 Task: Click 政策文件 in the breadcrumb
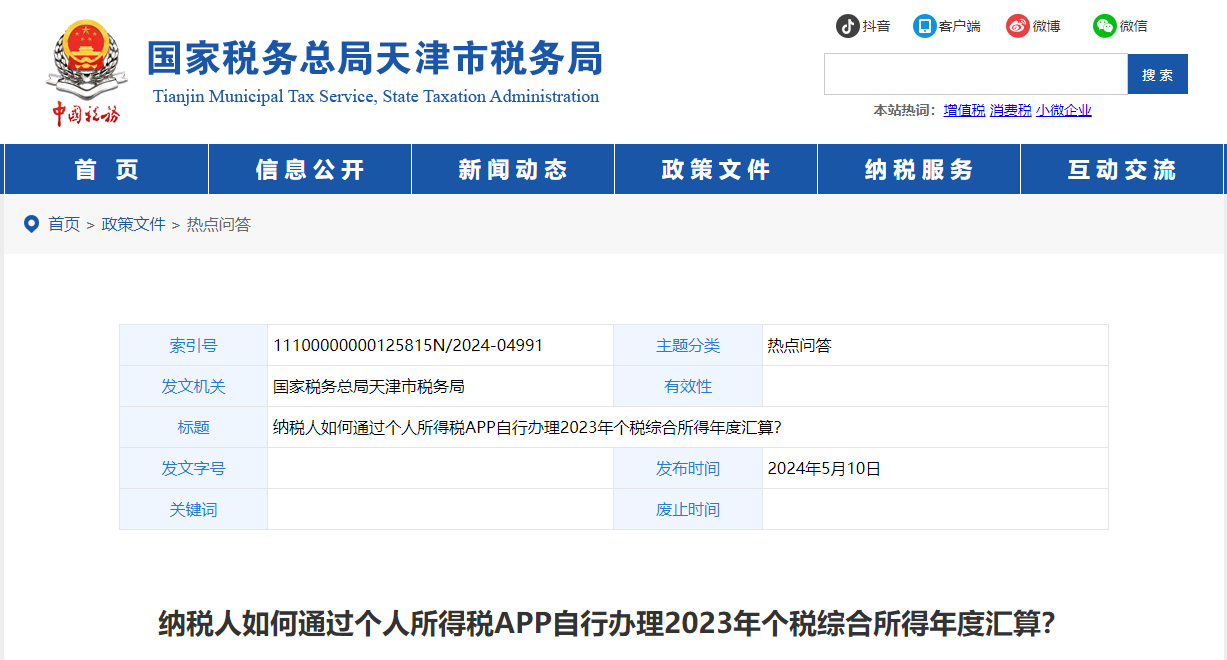tap(134, 224)
